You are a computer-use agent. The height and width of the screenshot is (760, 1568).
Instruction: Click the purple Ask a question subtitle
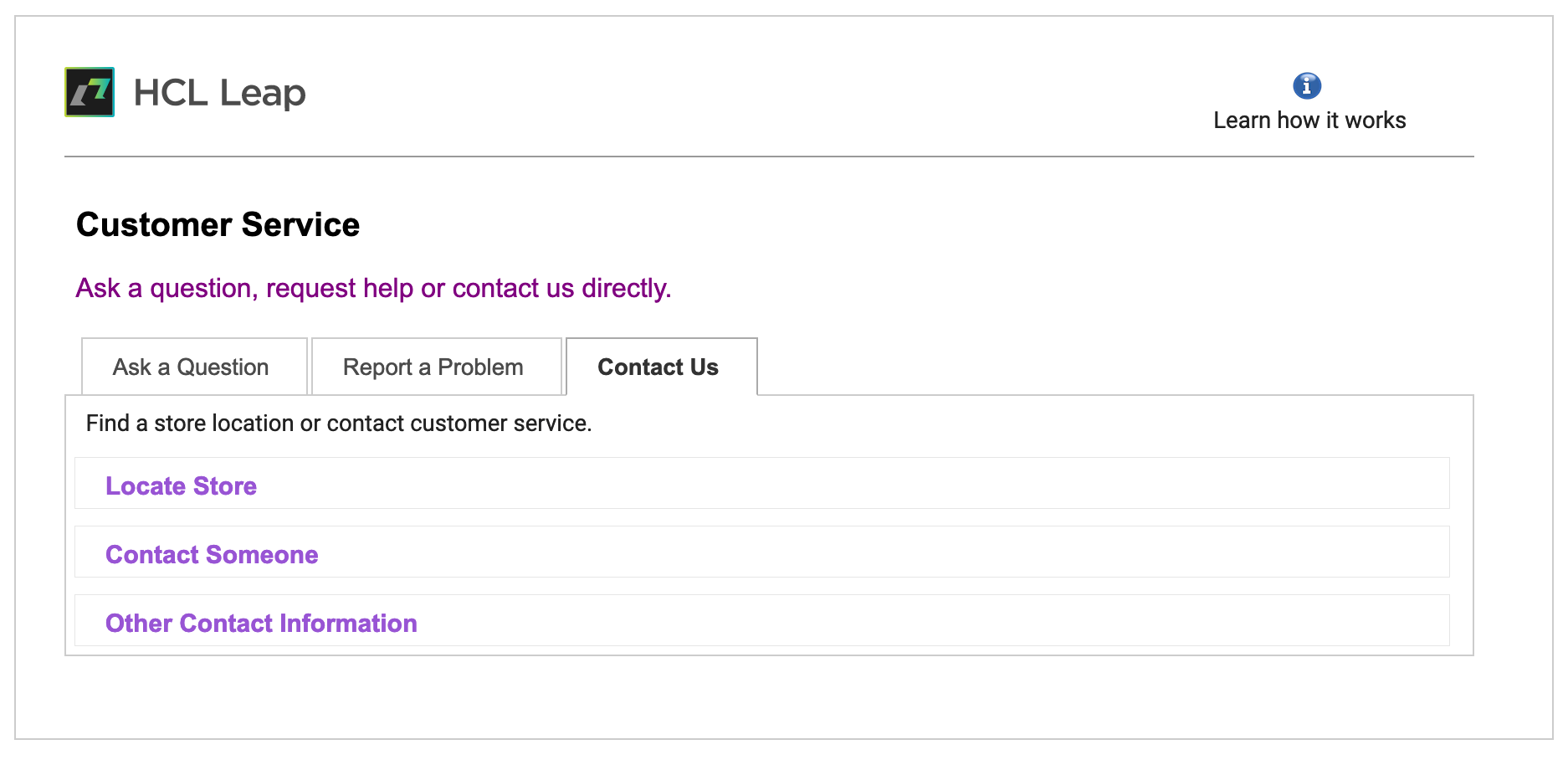pyautogui.click(x=373, y=289)
